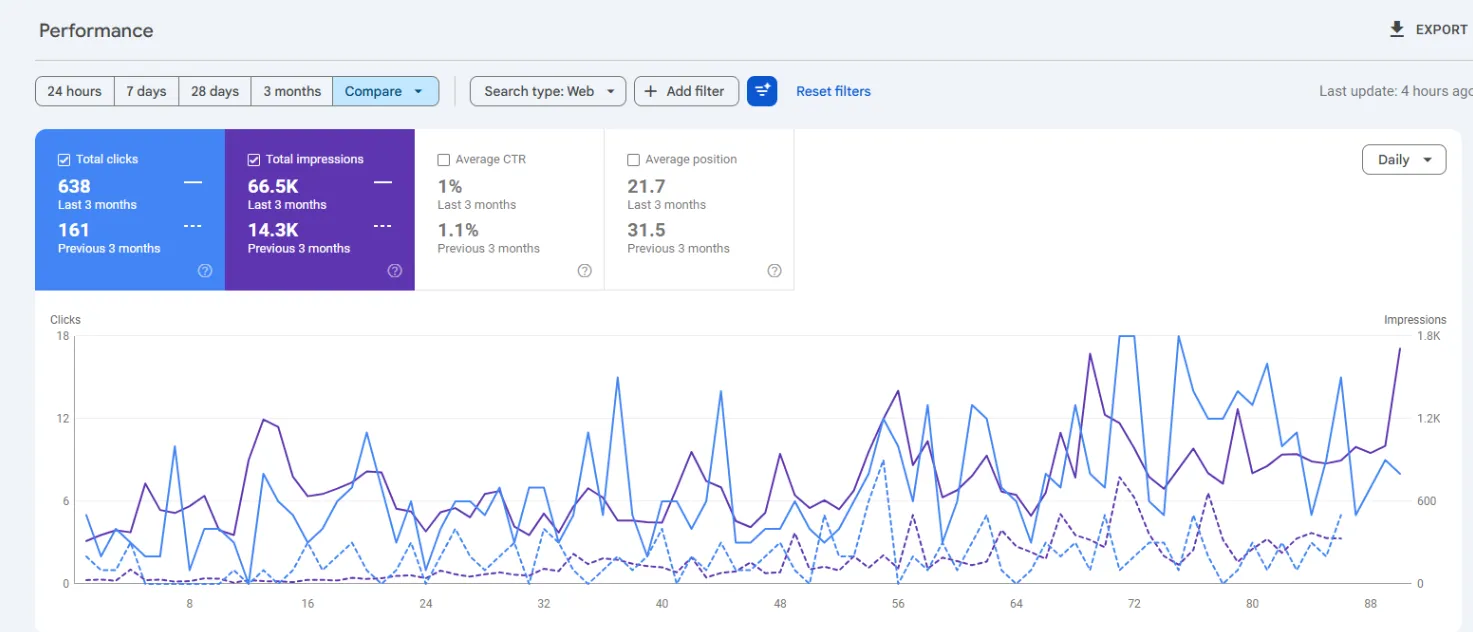Image resolution: width=1473 pixels, height=632 pixels.
Task: Click the help icon on Total clicks card
Action: point(205,270)
